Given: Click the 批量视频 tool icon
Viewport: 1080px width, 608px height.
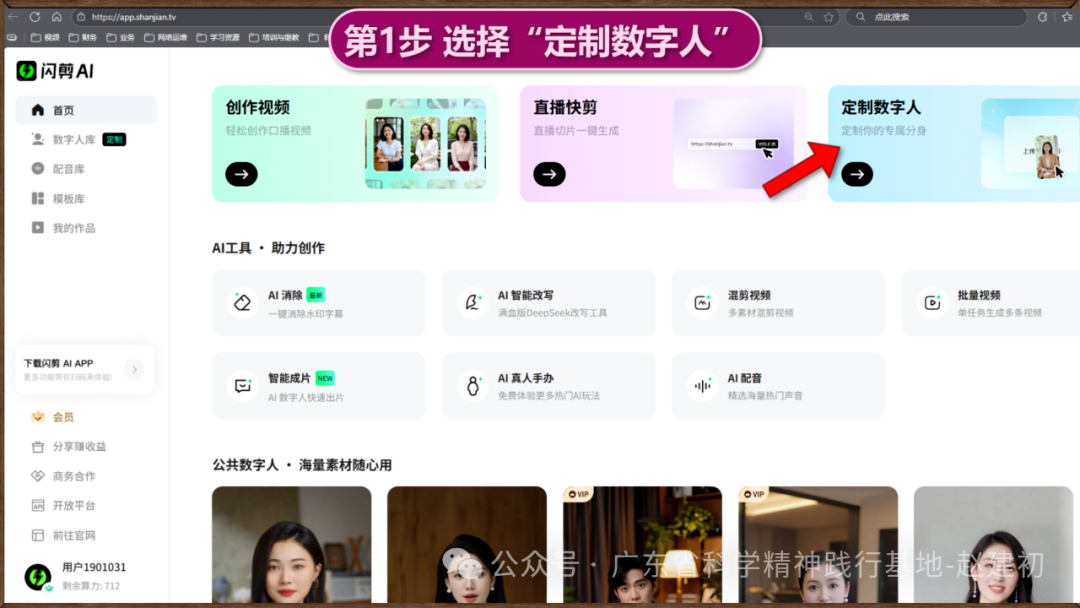Looking at the screenshot, I should 932,303.
